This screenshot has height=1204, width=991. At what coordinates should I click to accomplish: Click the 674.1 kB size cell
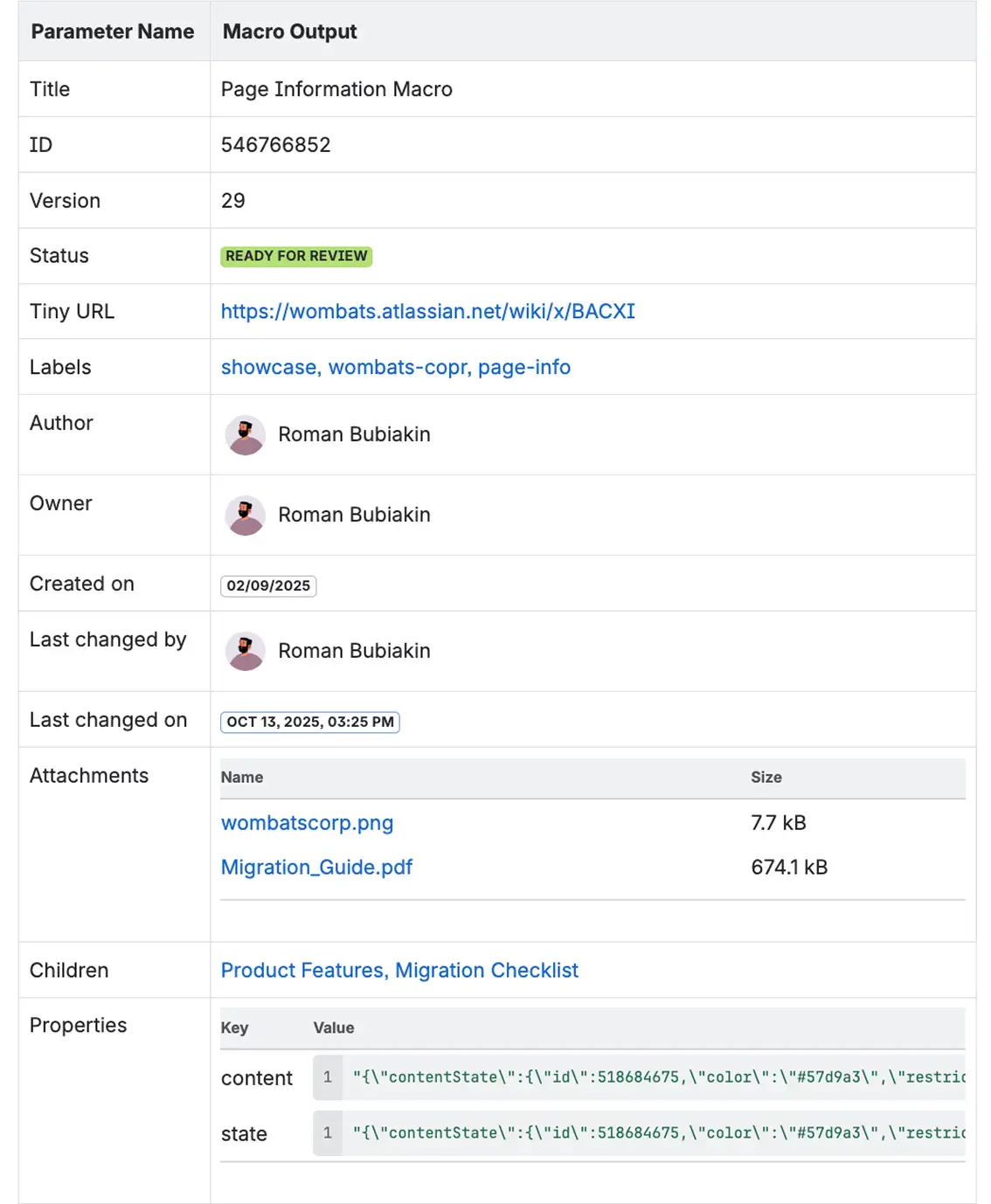(789, 868)
